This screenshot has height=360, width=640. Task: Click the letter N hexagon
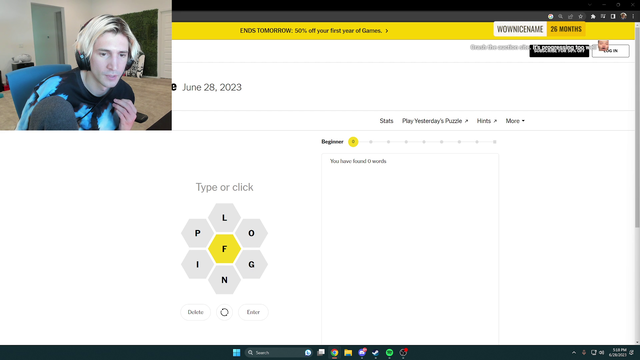224,280
